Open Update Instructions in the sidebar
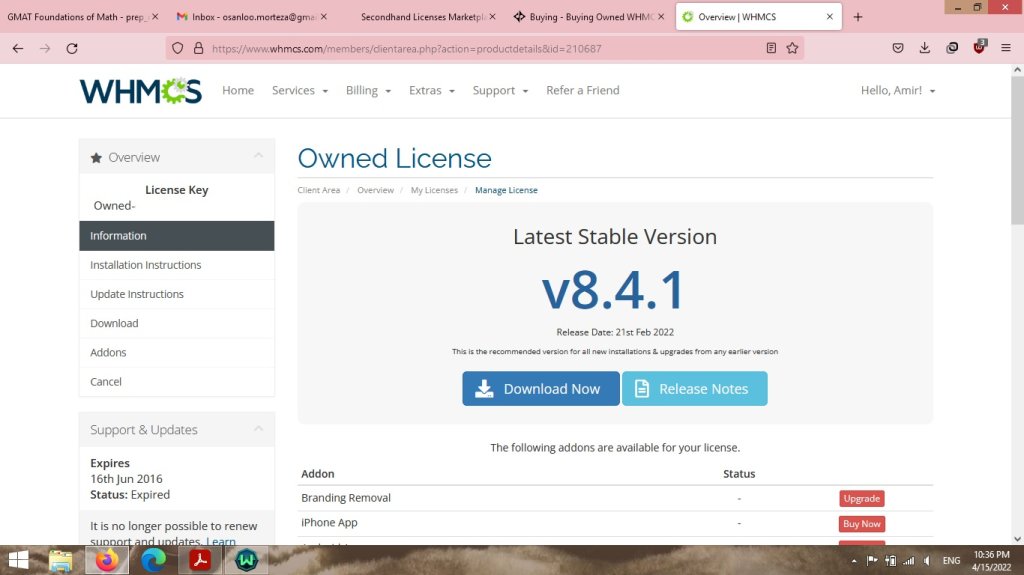The image size is (1024, 575). click(x=176, y=294)
